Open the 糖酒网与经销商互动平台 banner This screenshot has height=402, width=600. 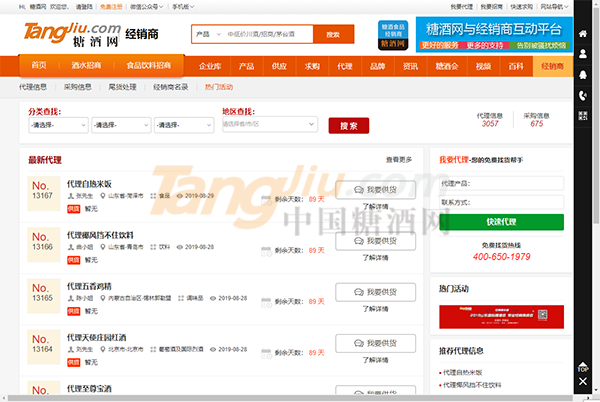494,34
